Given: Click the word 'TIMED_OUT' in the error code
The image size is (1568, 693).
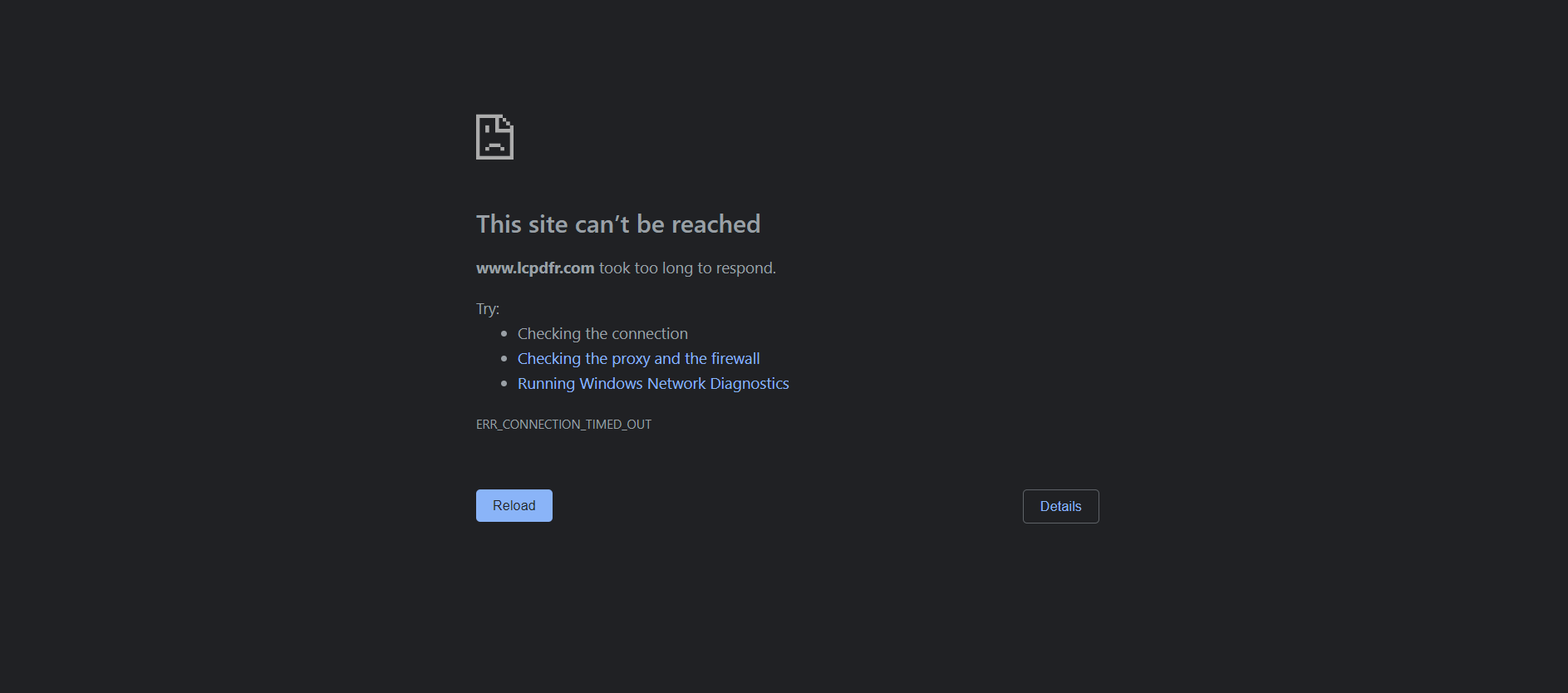Looking at the screenshot, I should (618, 424).
